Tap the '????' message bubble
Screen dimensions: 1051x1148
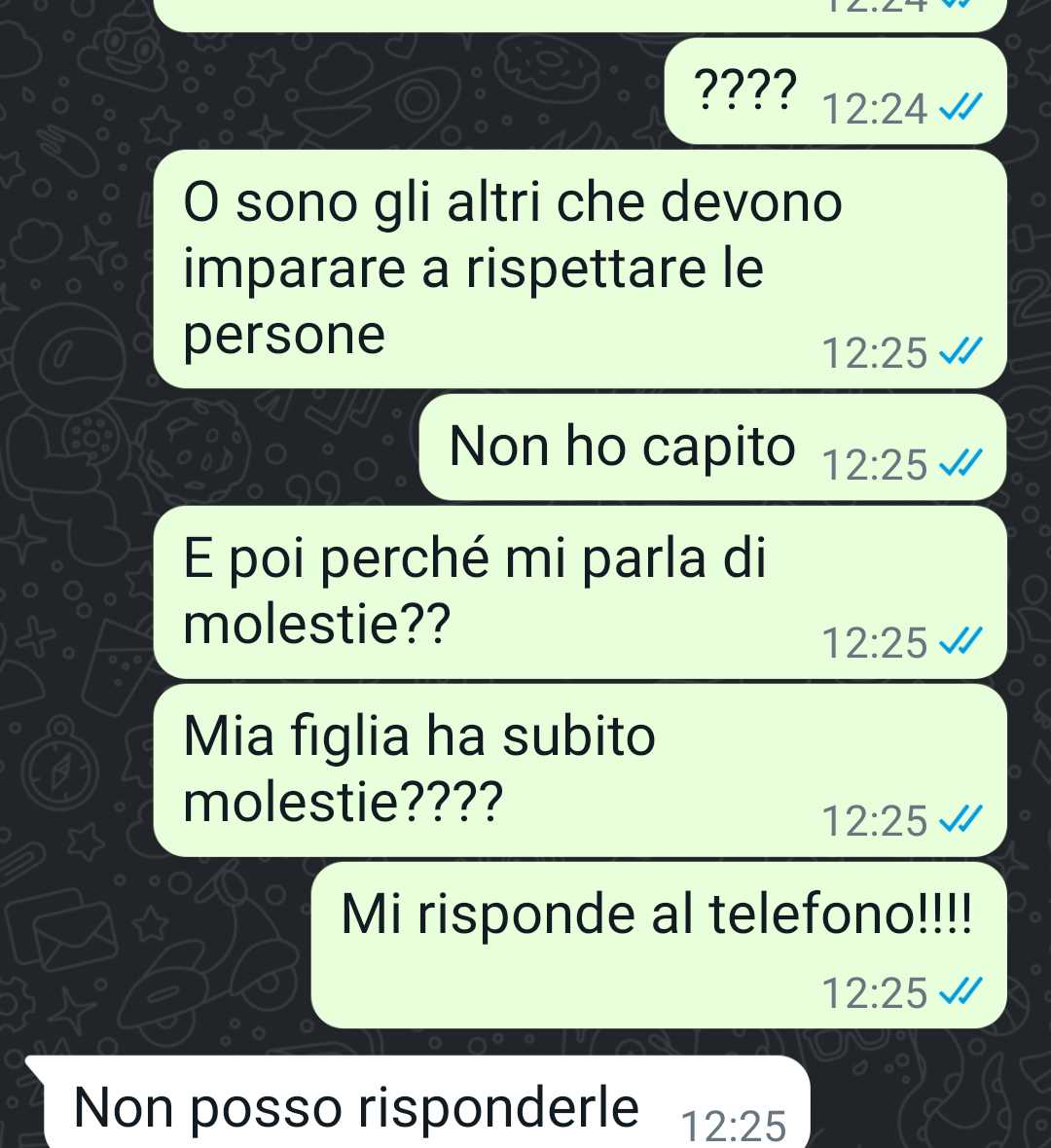click(x=835, y=91)
